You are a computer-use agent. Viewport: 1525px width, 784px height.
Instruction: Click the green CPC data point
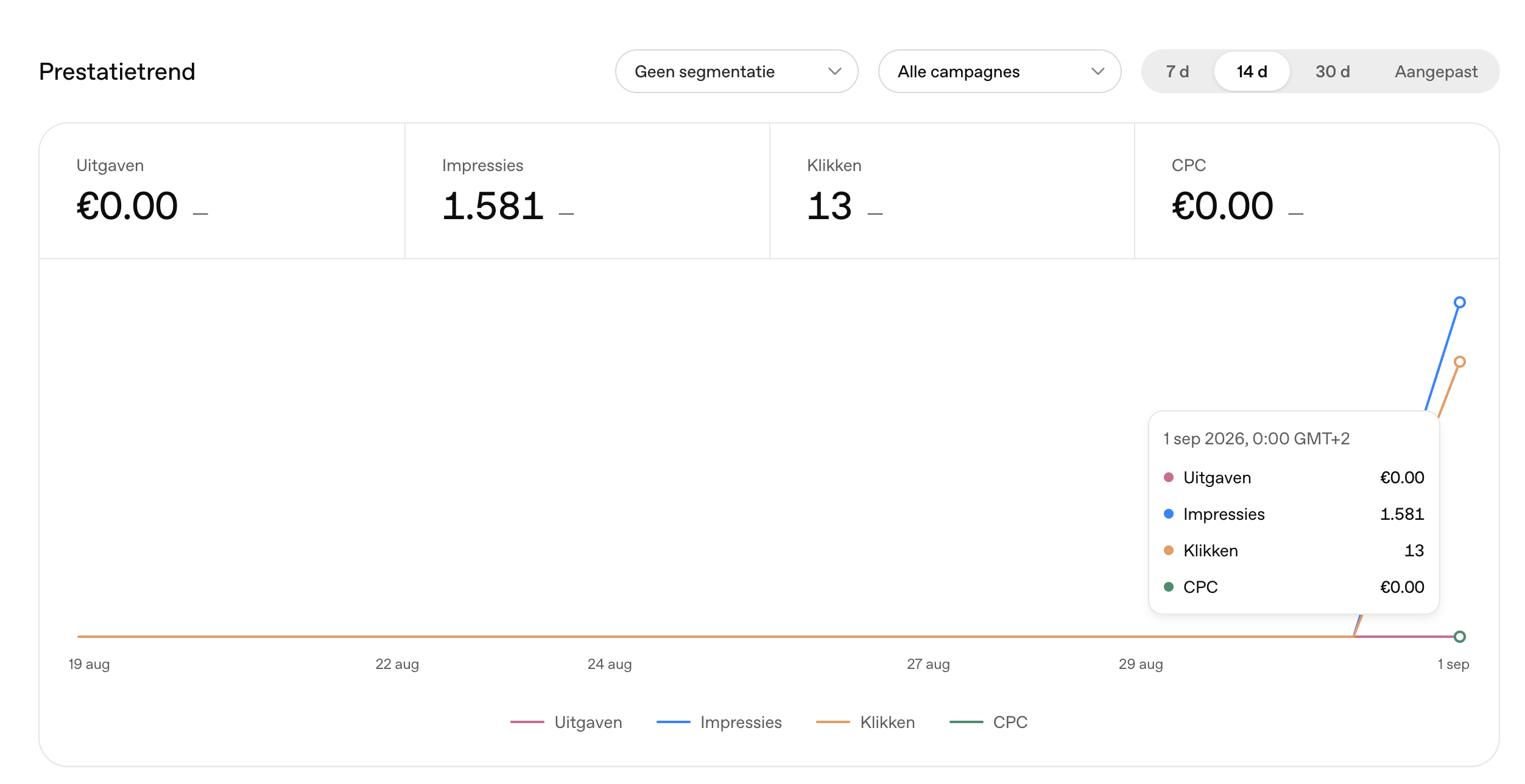[x=1459, y=637]
